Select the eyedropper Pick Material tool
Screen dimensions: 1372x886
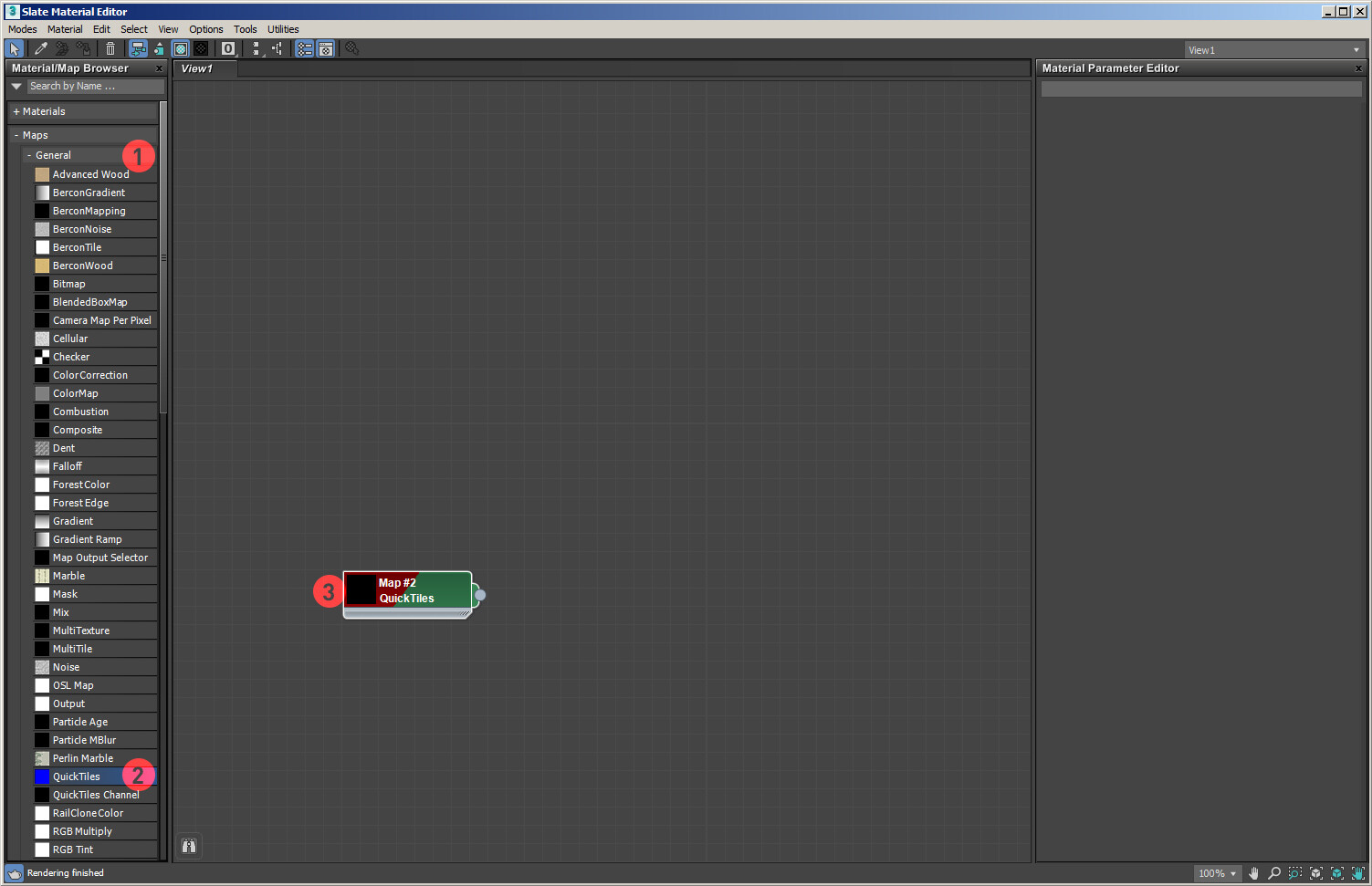(41, 49)
